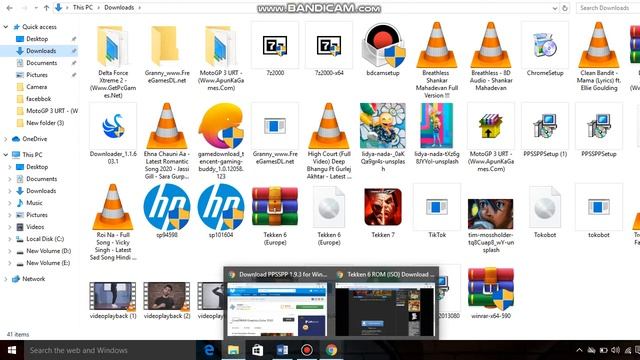This screenshot has width=640, height=360.
Task: Click the taskbar Search the web box
Action: (x=109, y=350)
